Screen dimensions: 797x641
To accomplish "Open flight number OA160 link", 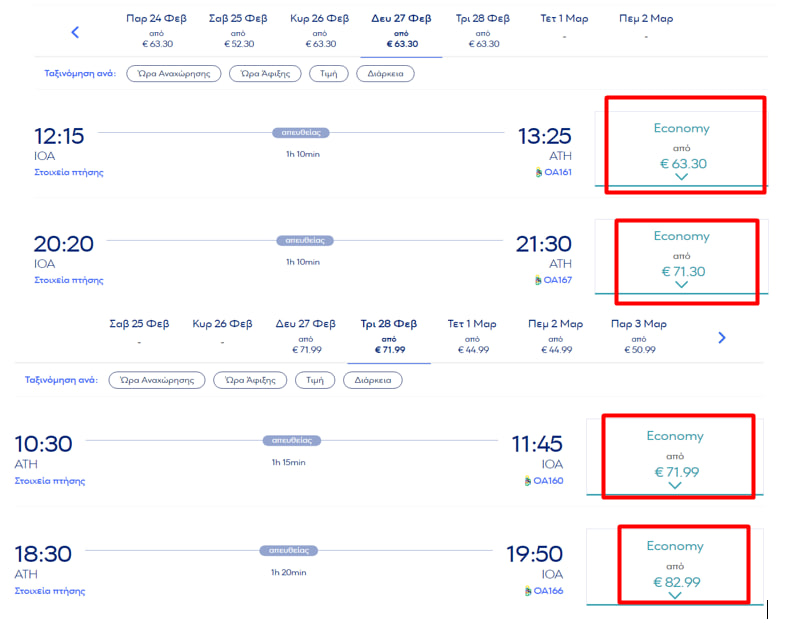I will [548, 480].
